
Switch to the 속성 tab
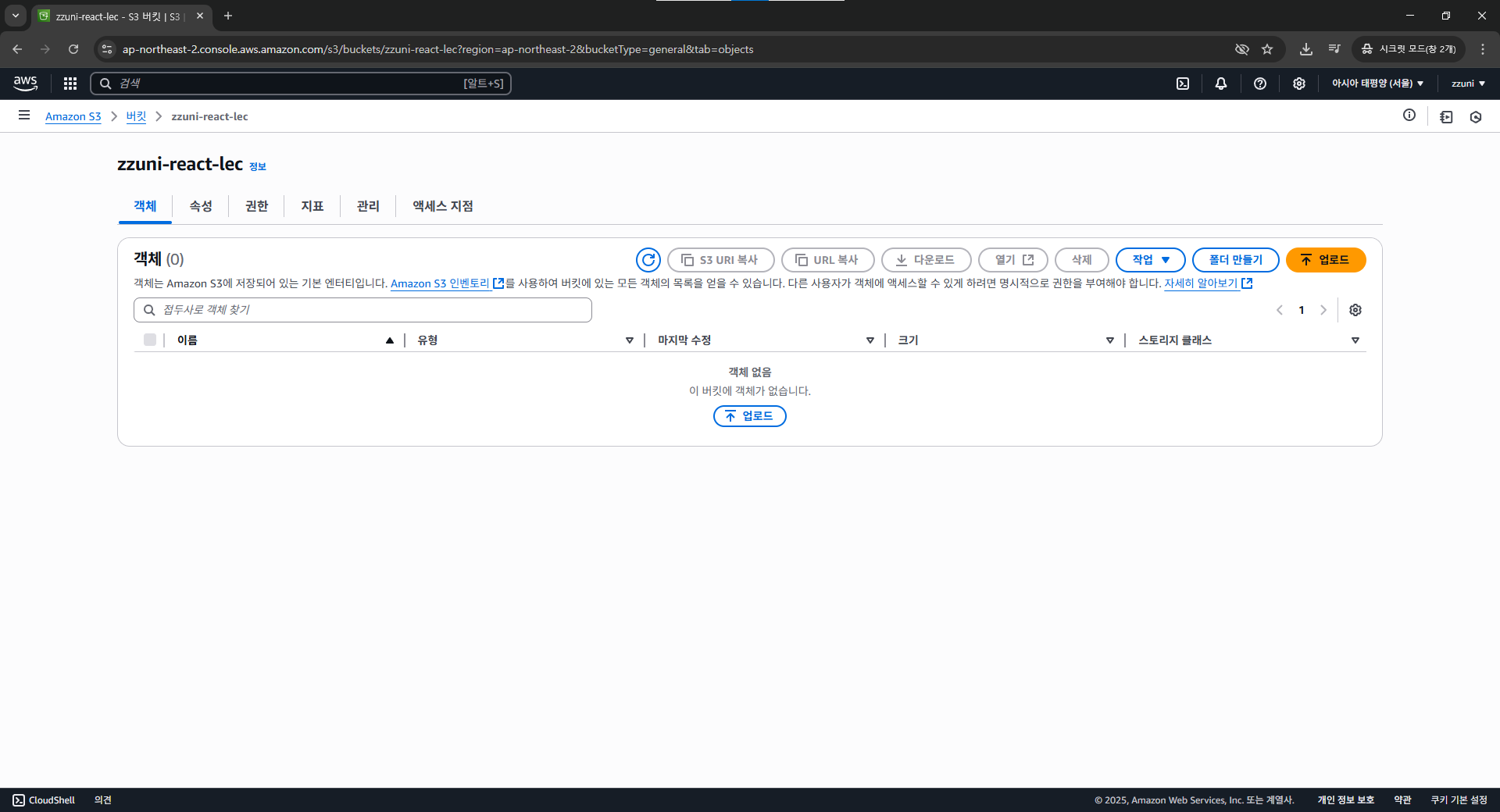[x=201, y=206]
